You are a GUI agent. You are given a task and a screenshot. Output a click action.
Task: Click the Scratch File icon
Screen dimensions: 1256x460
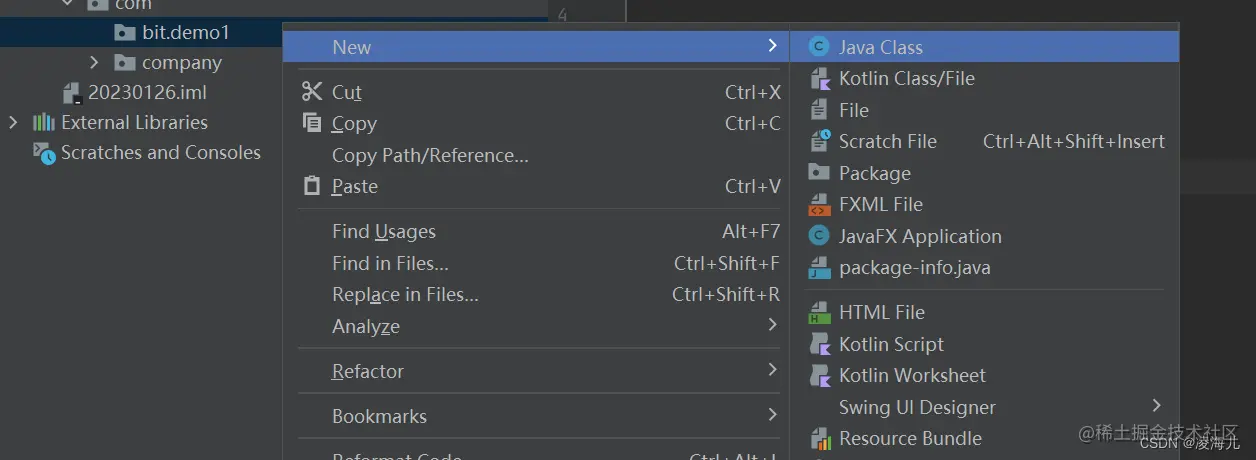click(820, 141)
